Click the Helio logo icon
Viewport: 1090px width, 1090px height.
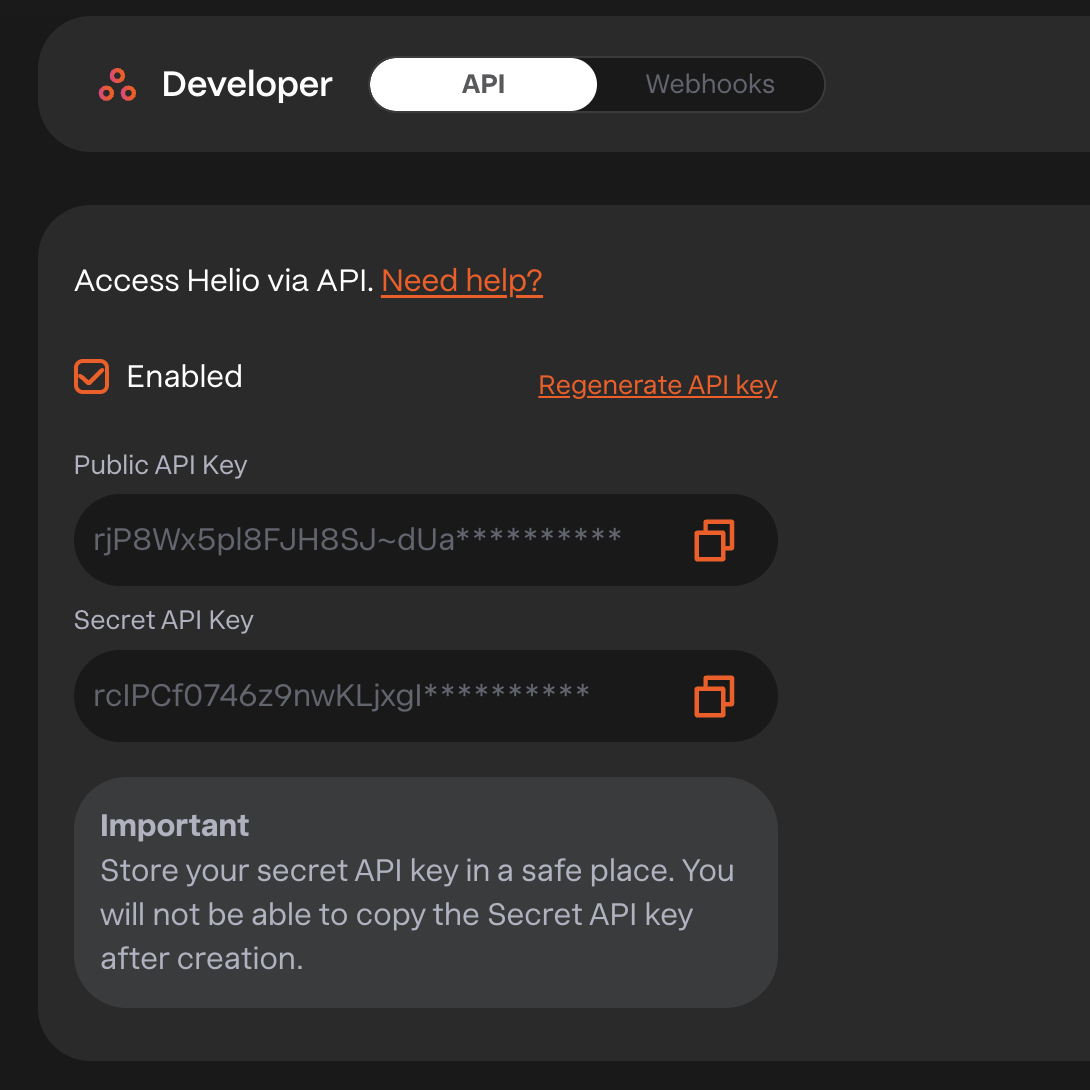coord(117,85)
